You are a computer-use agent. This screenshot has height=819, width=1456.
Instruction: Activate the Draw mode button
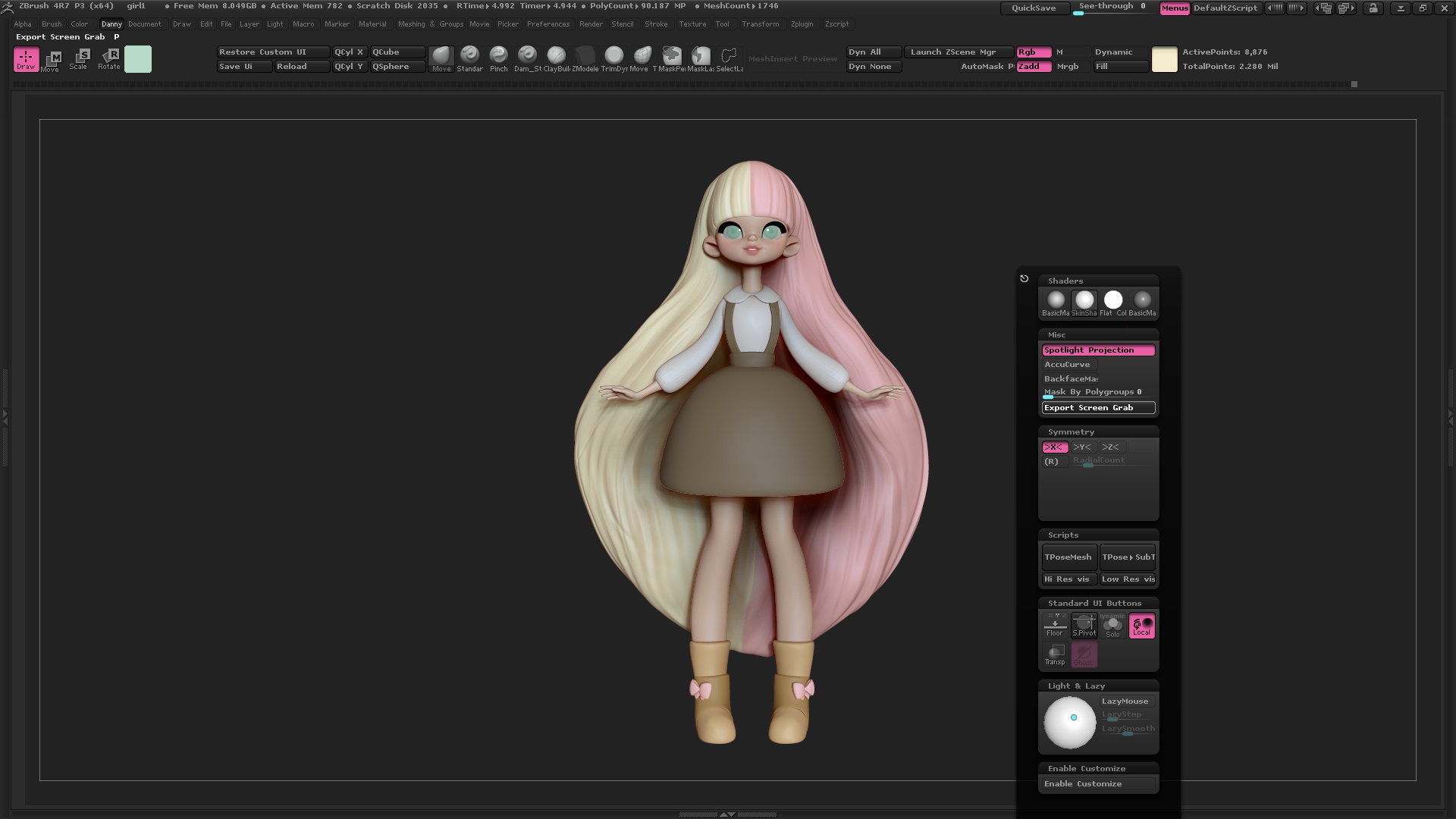[x=26, y=59]
